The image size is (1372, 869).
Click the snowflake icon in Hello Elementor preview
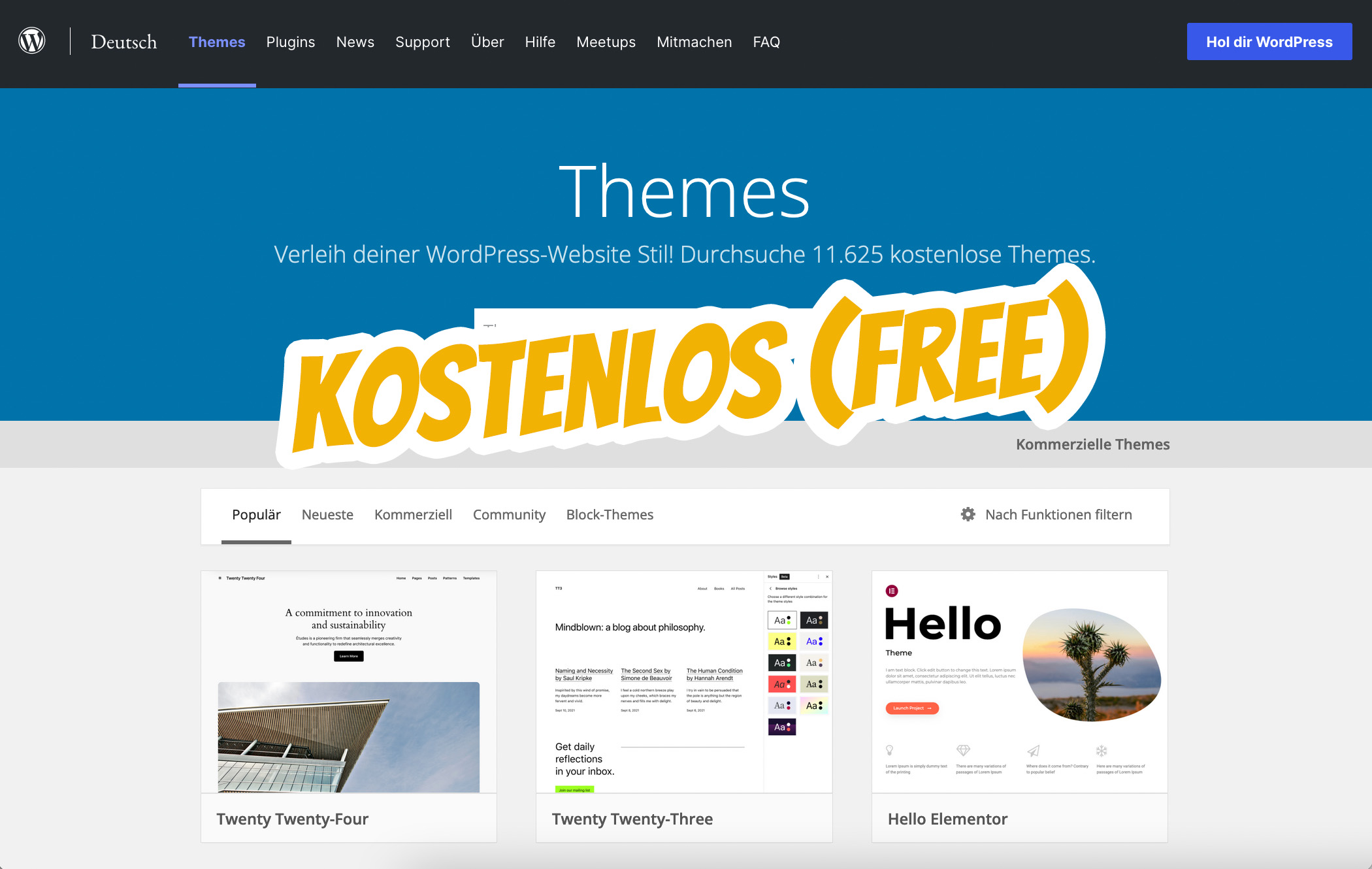point(1103,750)
